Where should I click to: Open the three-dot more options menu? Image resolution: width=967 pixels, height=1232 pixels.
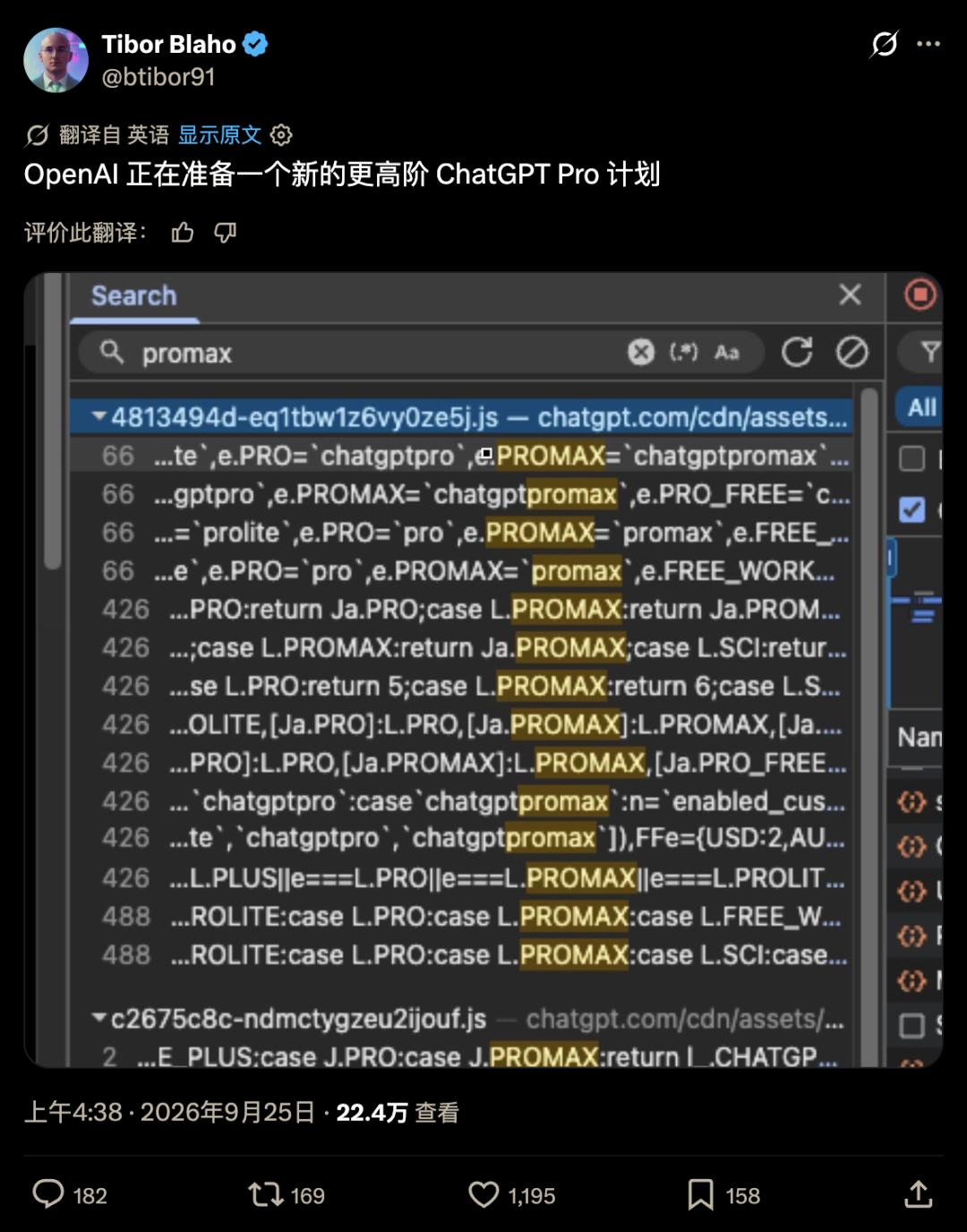[928, 44]
